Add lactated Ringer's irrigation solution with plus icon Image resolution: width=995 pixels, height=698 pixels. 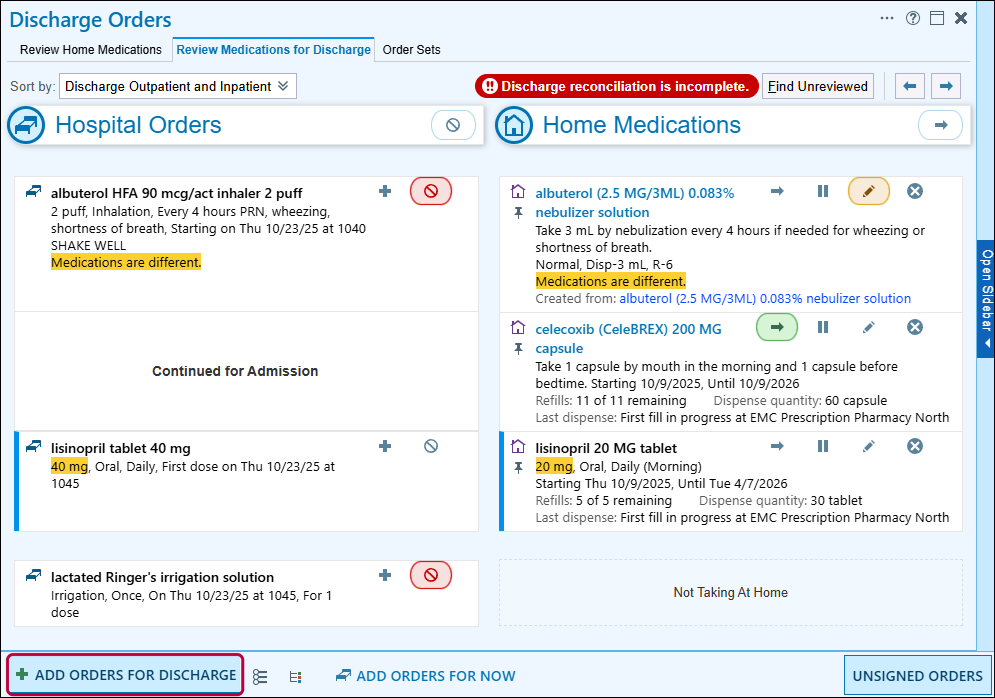click(385, 575)
